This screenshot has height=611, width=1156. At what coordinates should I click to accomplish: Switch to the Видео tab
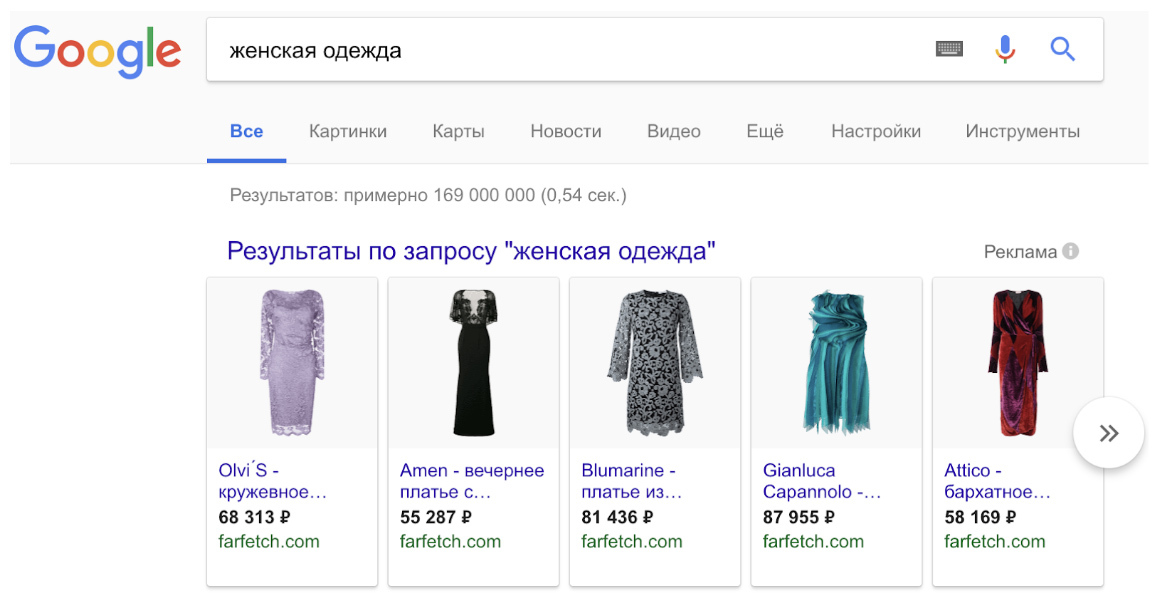674,131
